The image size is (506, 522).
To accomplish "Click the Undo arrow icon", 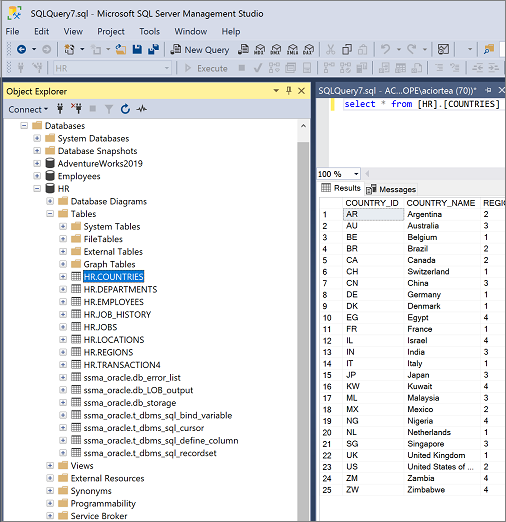I will point(386,49).
